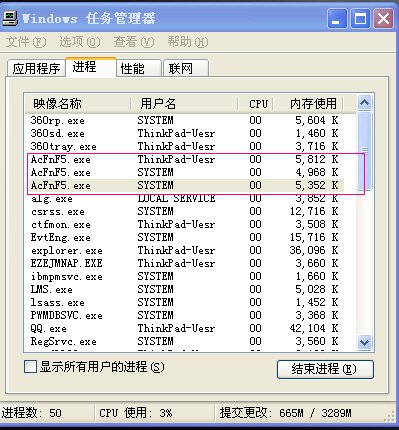Click LOCAL SERVICE user name cell
399x430 pixels.
click(x=176, y=199)
